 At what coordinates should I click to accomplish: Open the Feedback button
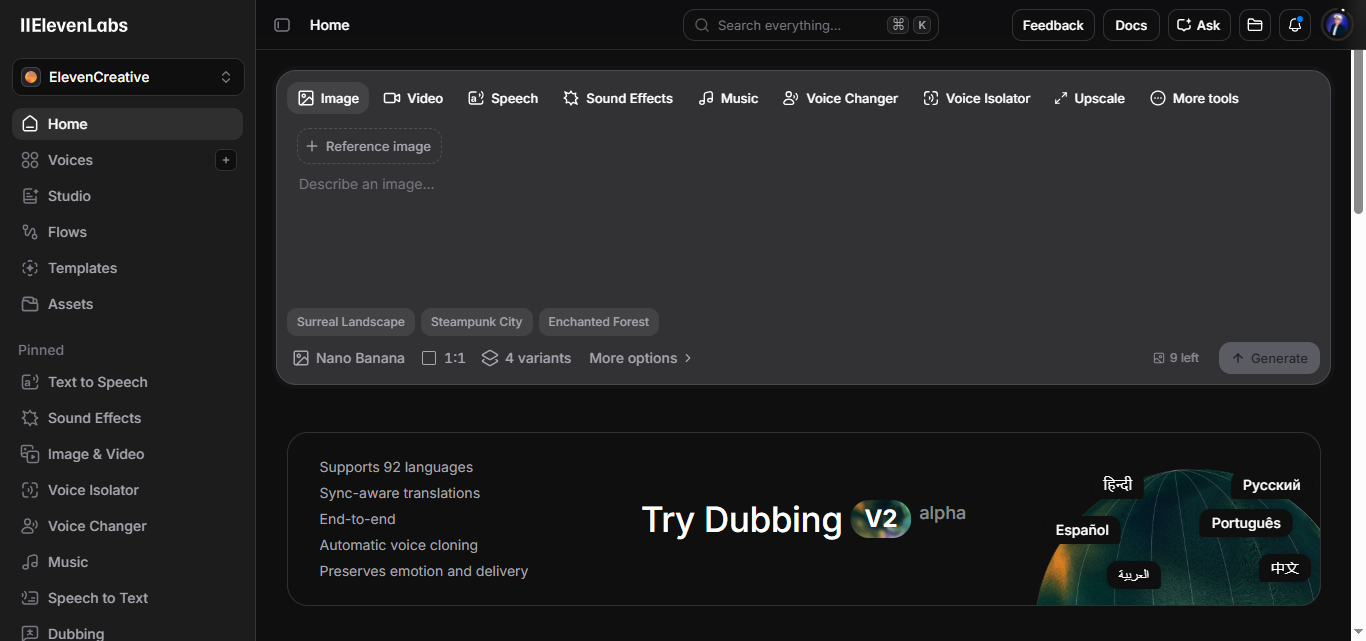[x=1053, y=25]
